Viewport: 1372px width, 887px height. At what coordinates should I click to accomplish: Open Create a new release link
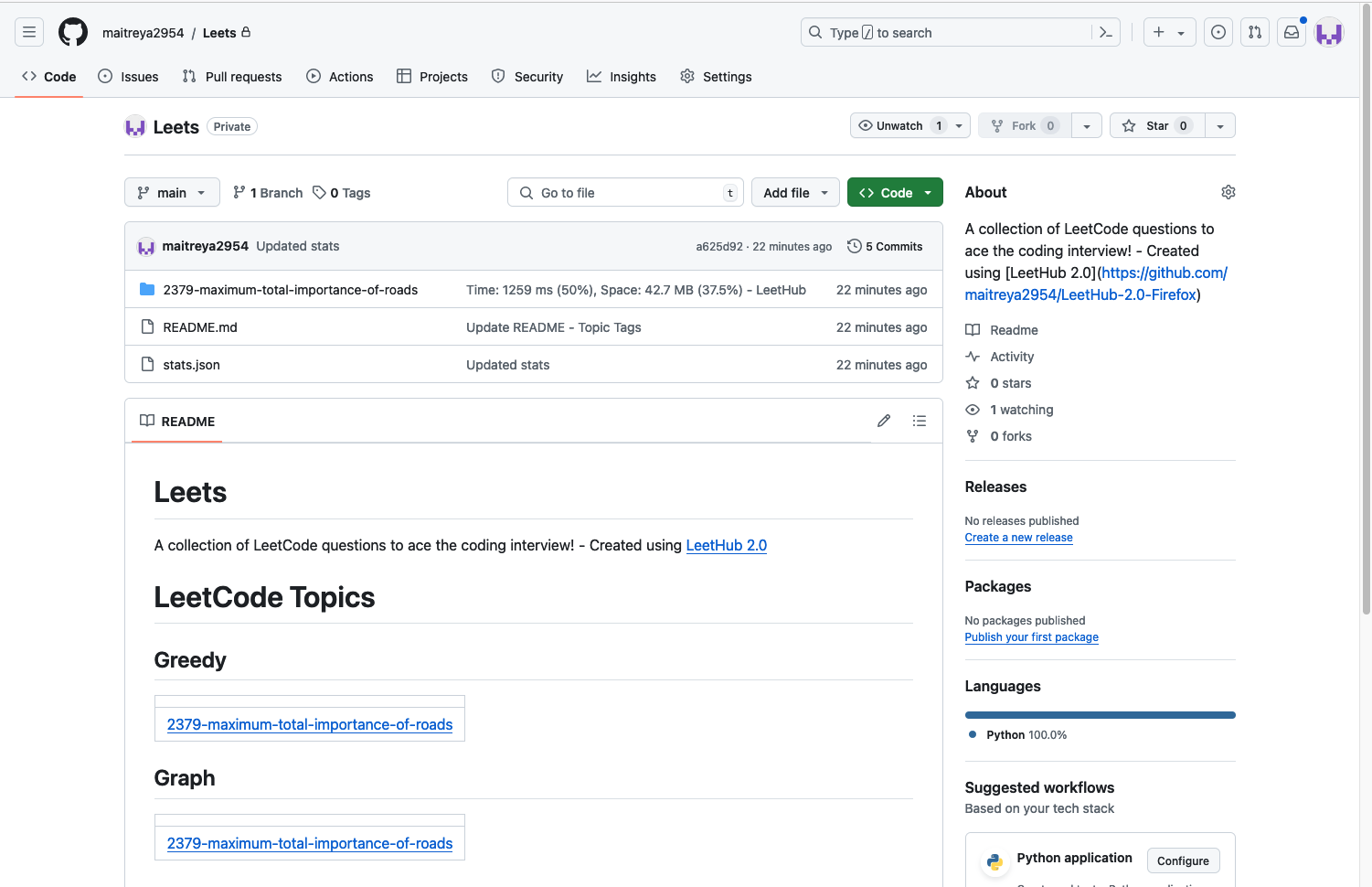pos(1018,538)
